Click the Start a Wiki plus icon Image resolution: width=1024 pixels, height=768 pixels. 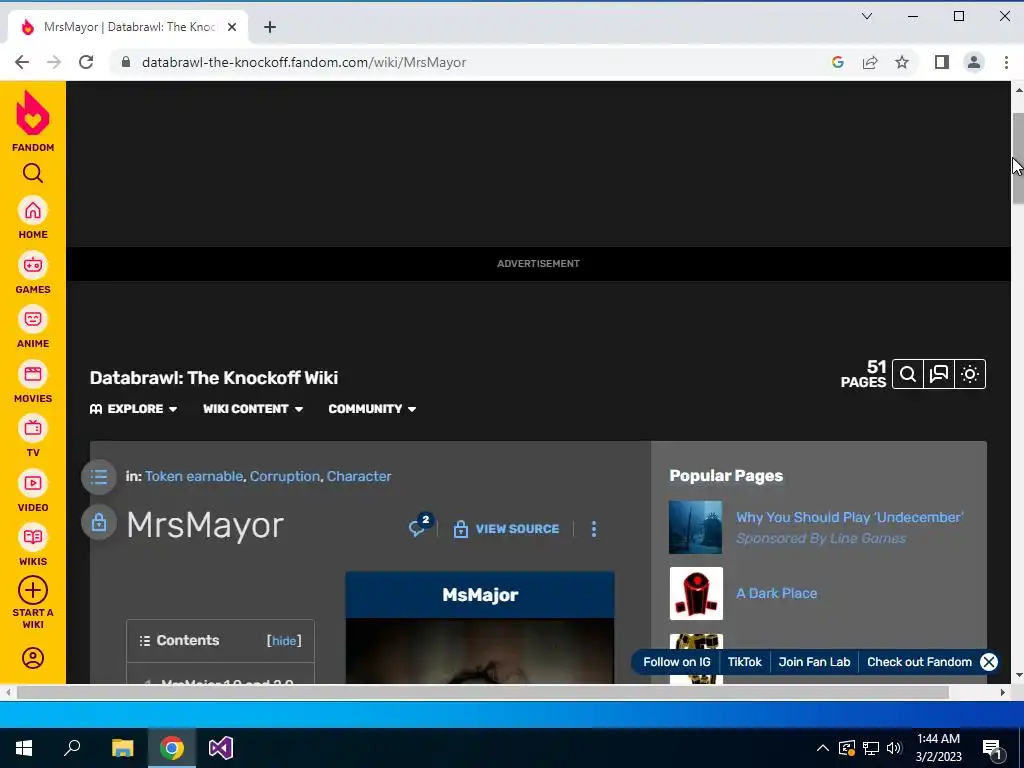point(33,590)
